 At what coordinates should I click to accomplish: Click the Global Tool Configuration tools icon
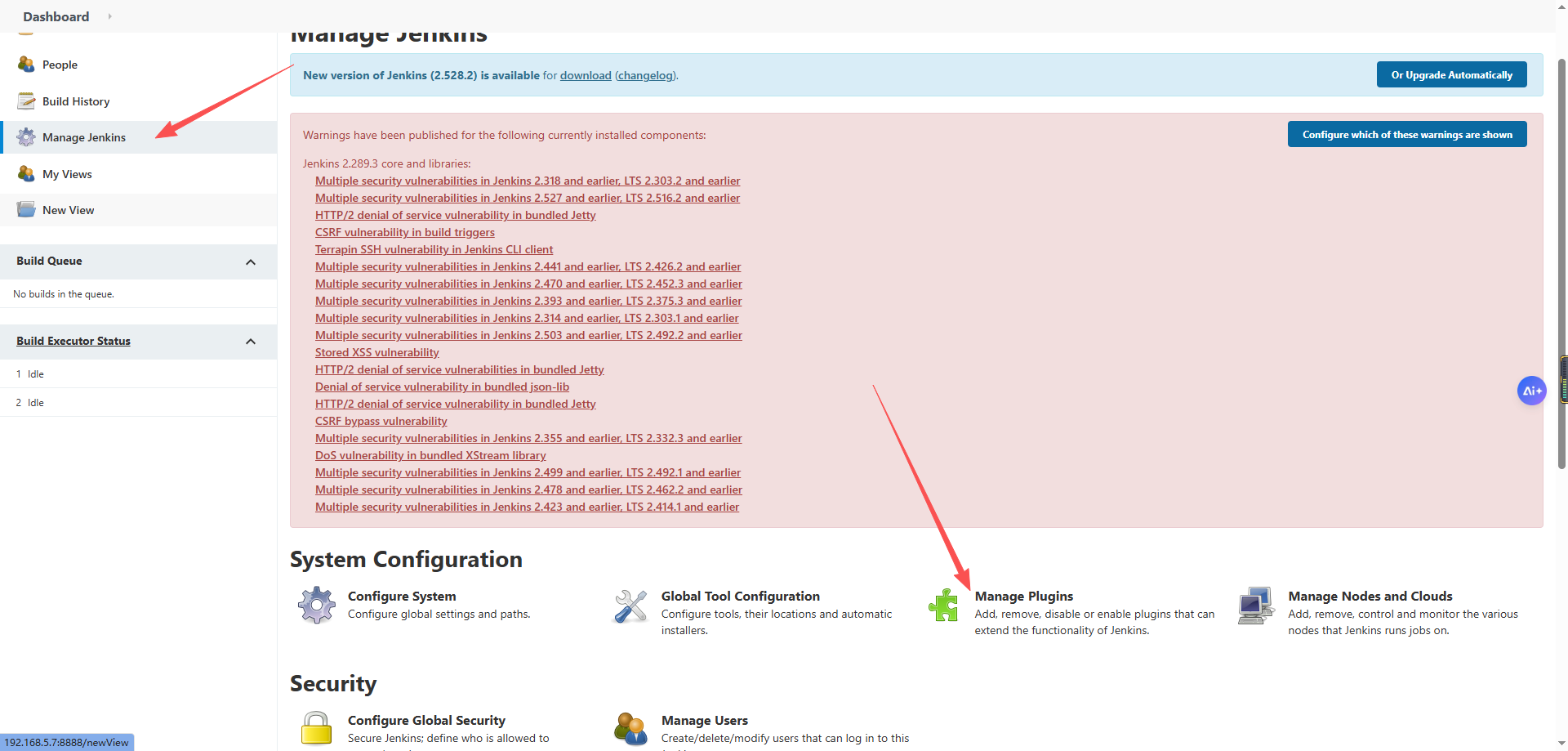click(630, 606)
